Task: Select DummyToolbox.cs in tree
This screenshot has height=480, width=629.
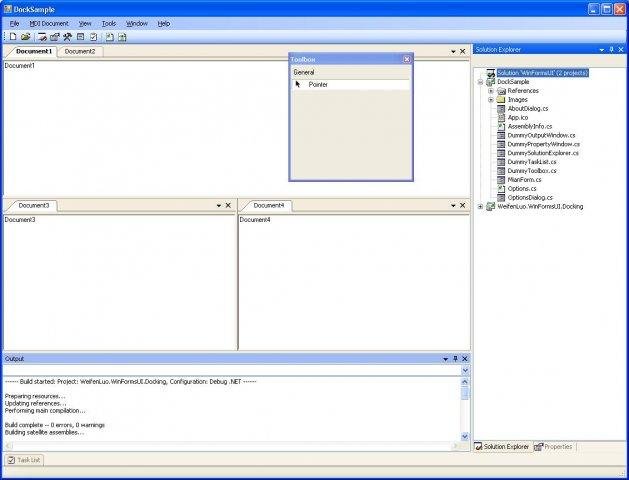Action: pos(532,171)
